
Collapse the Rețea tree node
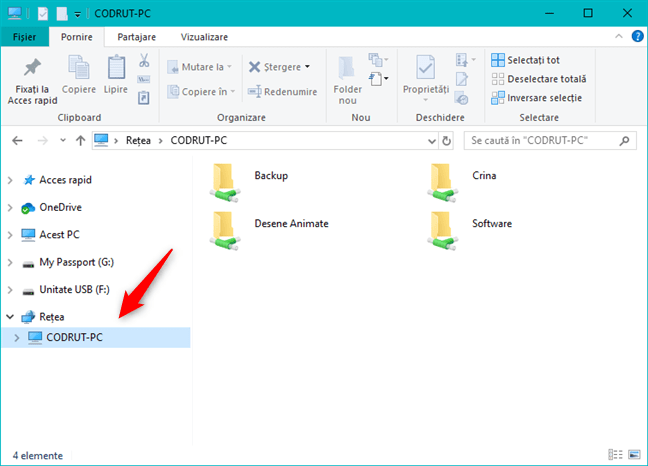[x=10, y=316]
